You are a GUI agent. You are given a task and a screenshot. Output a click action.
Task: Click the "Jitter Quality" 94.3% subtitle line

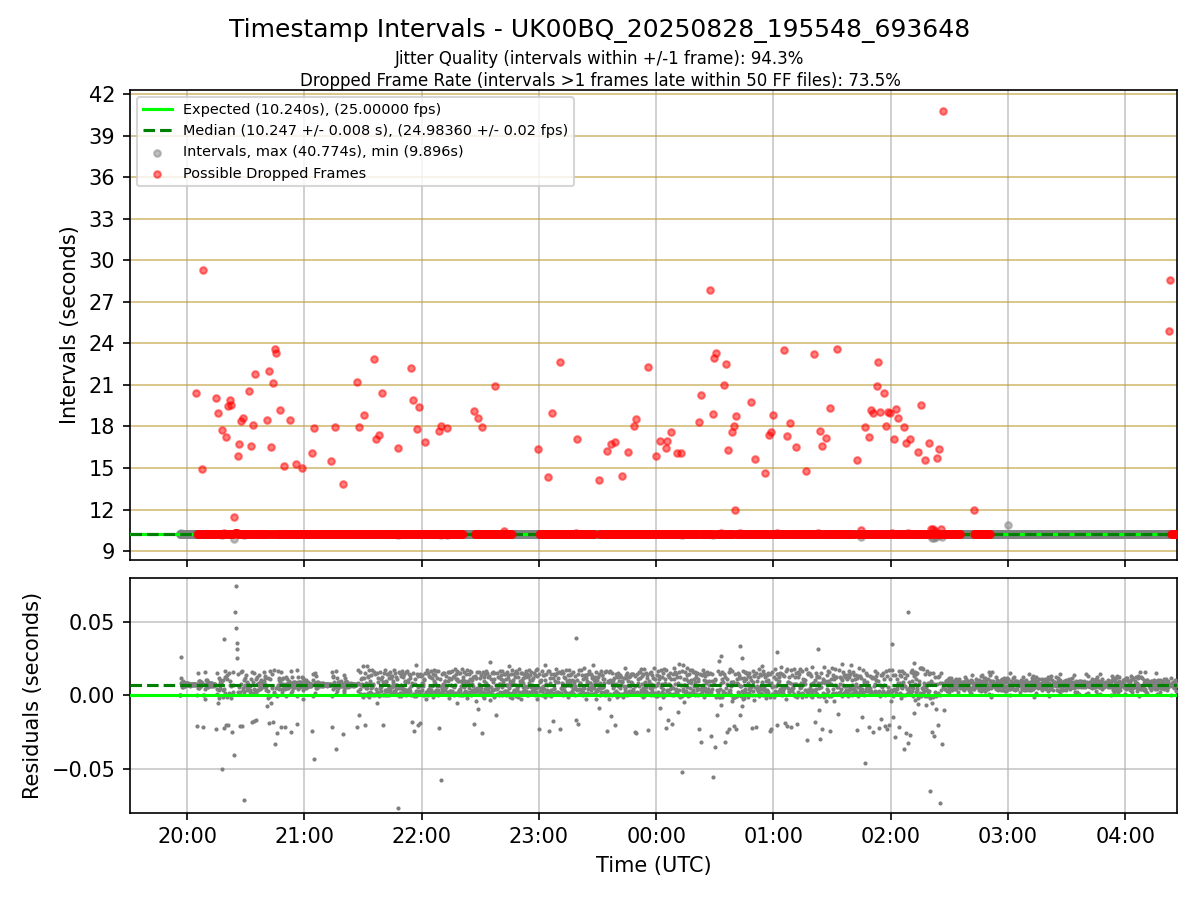click(x=599, y=58)
